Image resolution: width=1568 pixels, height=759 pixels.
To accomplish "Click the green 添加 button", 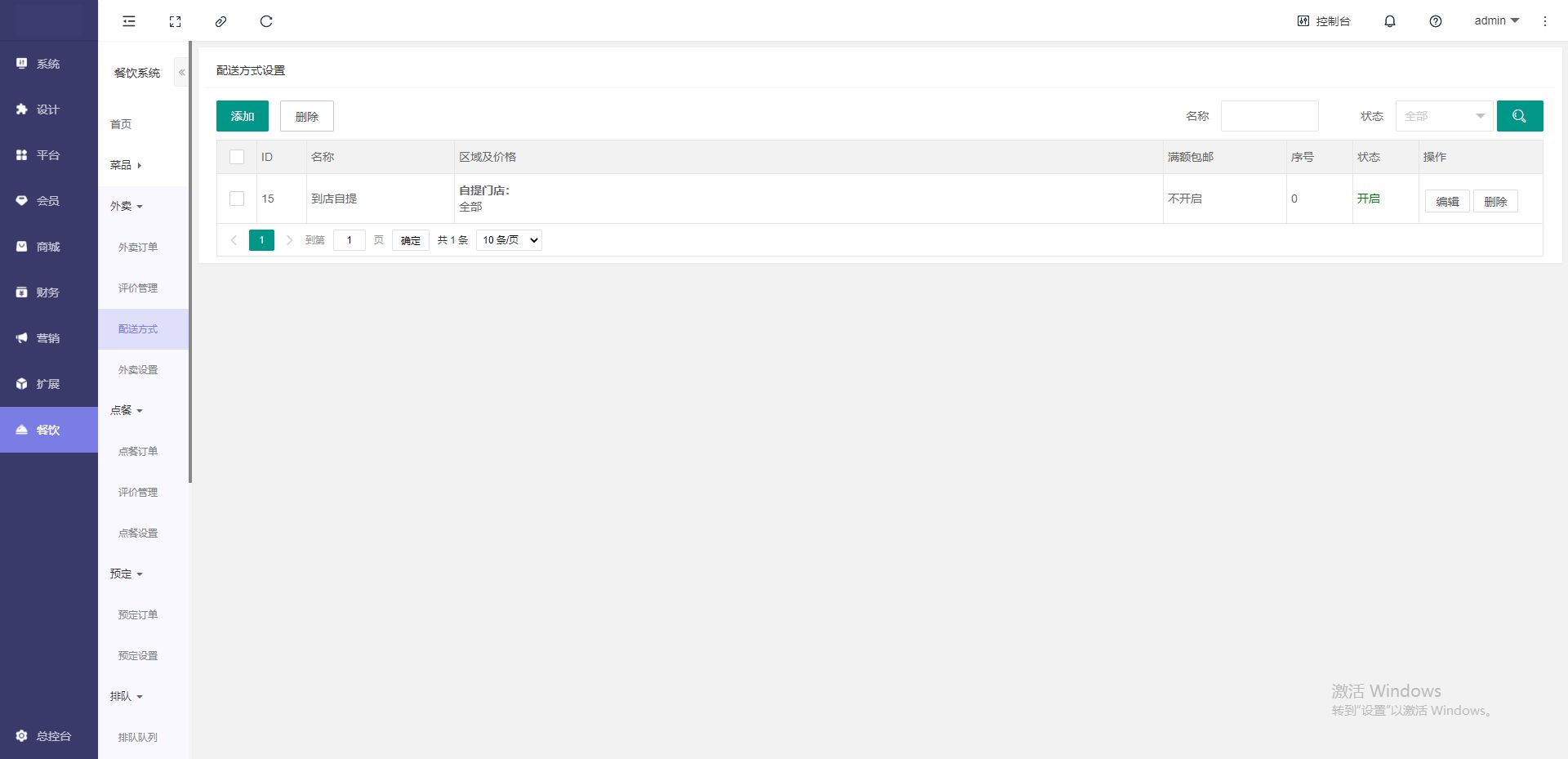I will pos(242,116).
